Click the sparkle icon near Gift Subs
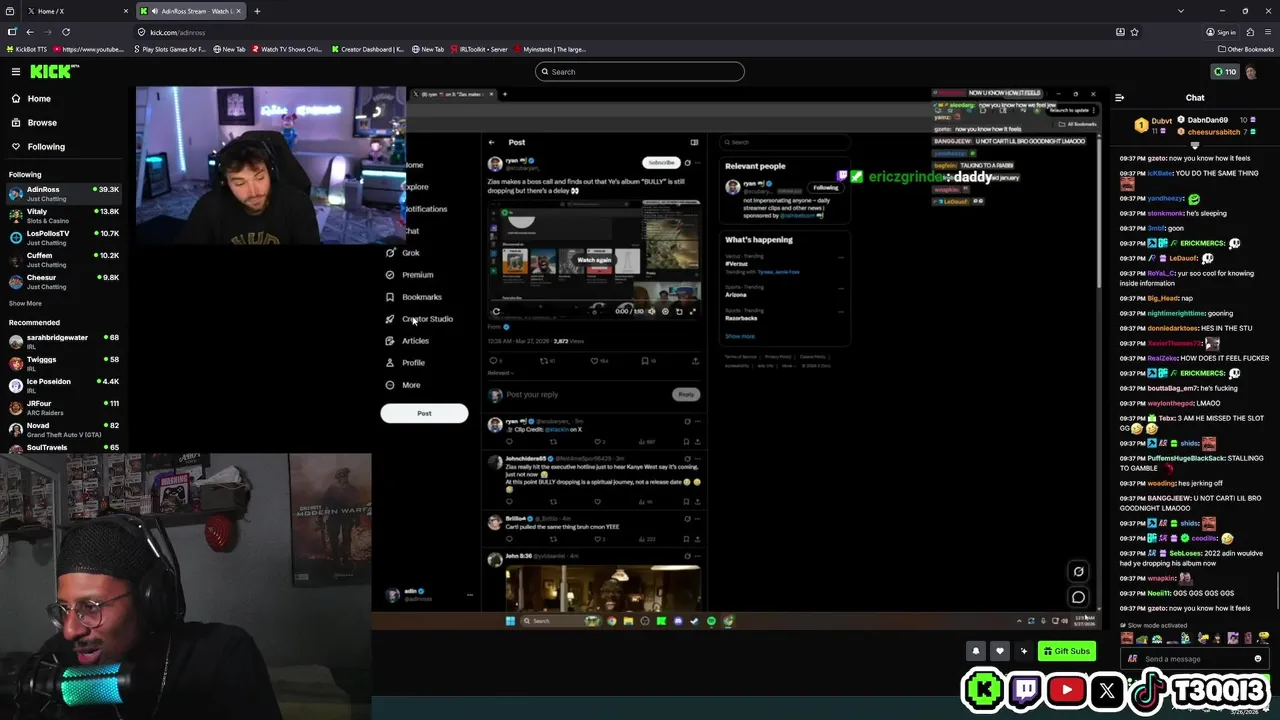Image resolution: width=1280 pixels, height=720 pixels. tap(1023, 651)
